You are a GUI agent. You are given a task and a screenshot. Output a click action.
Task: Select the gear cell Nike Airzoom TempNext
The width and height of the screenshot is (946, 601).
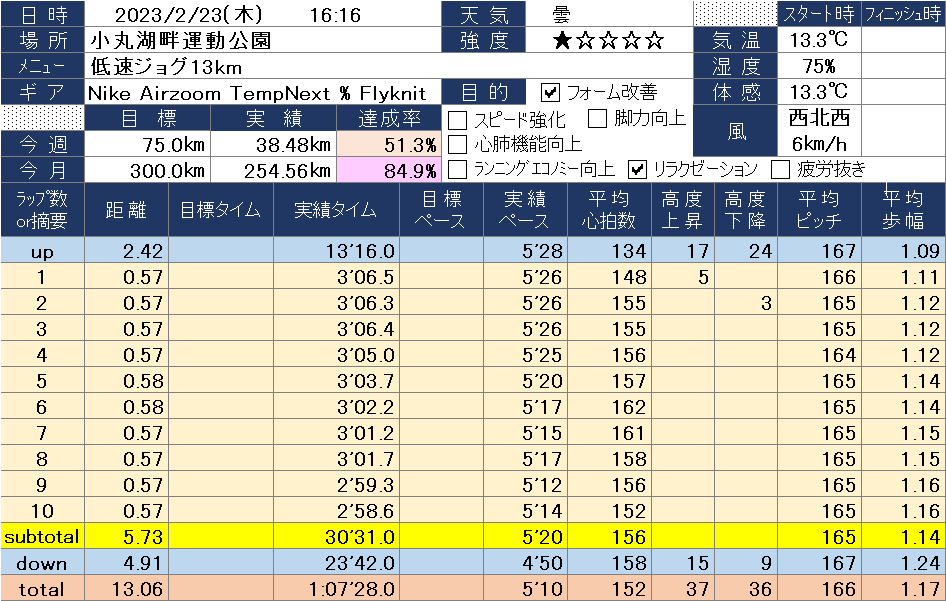click(x=262, y=93)
